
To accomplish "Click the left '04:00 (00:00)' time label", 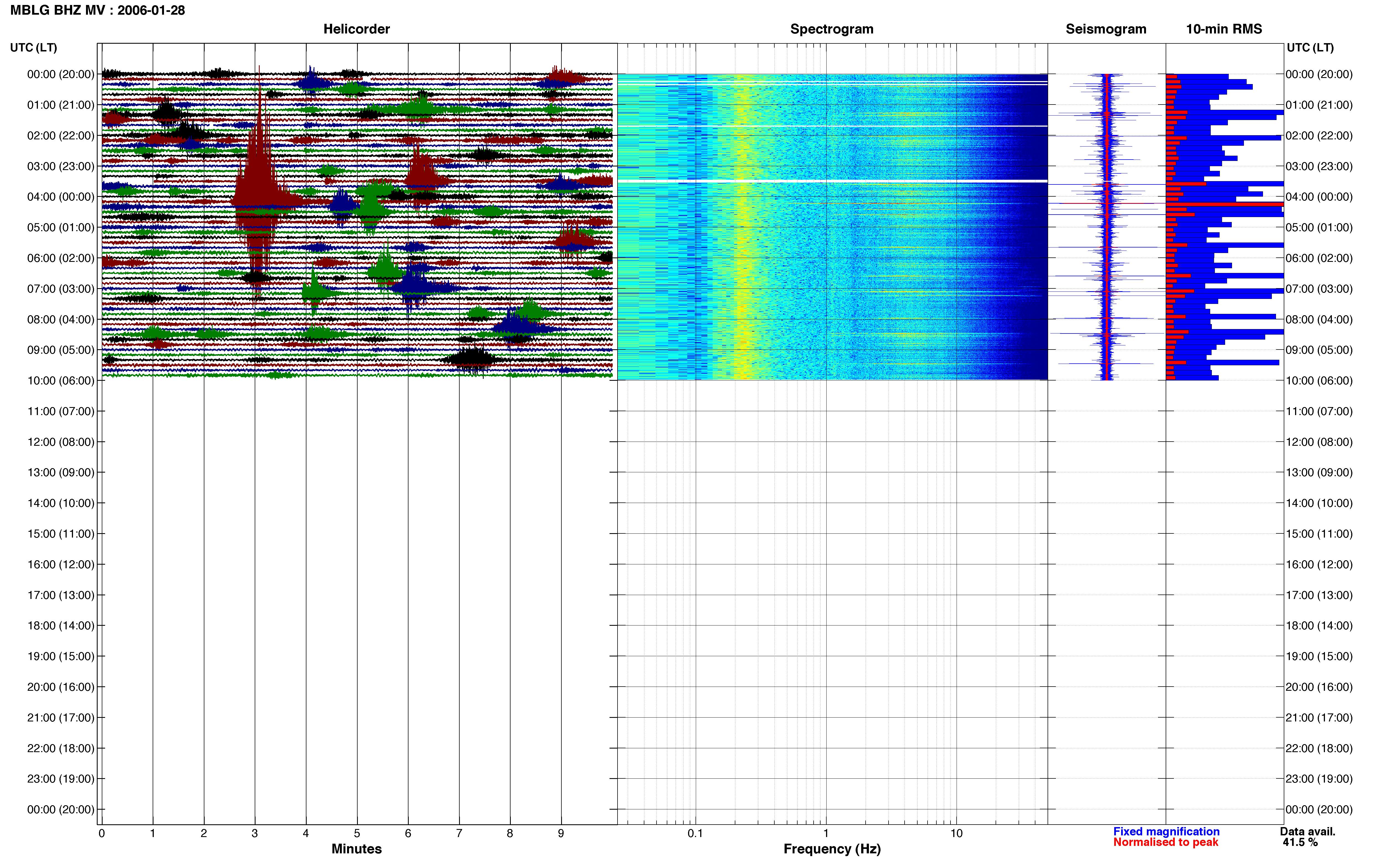I will click(61, 197).
